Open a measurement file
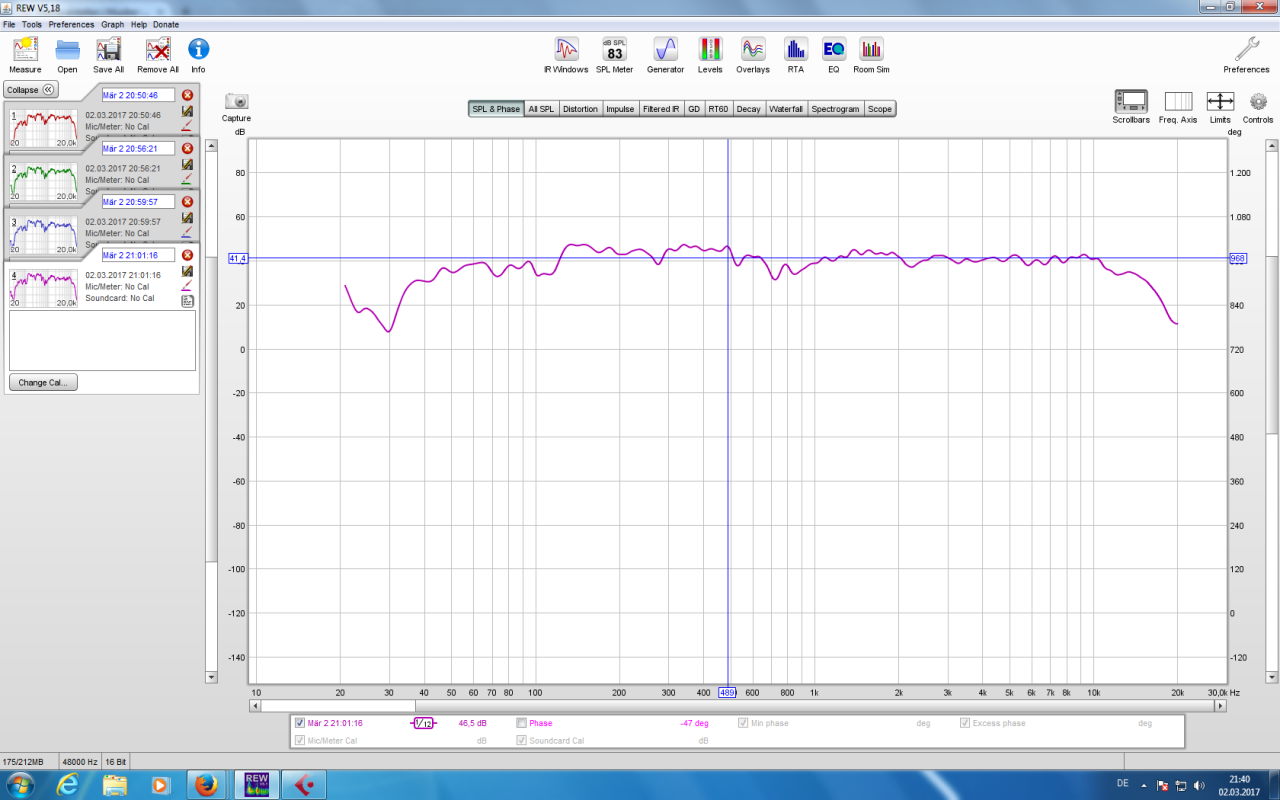This screenshot has height=800, width=1280. [x=67, y=55]
